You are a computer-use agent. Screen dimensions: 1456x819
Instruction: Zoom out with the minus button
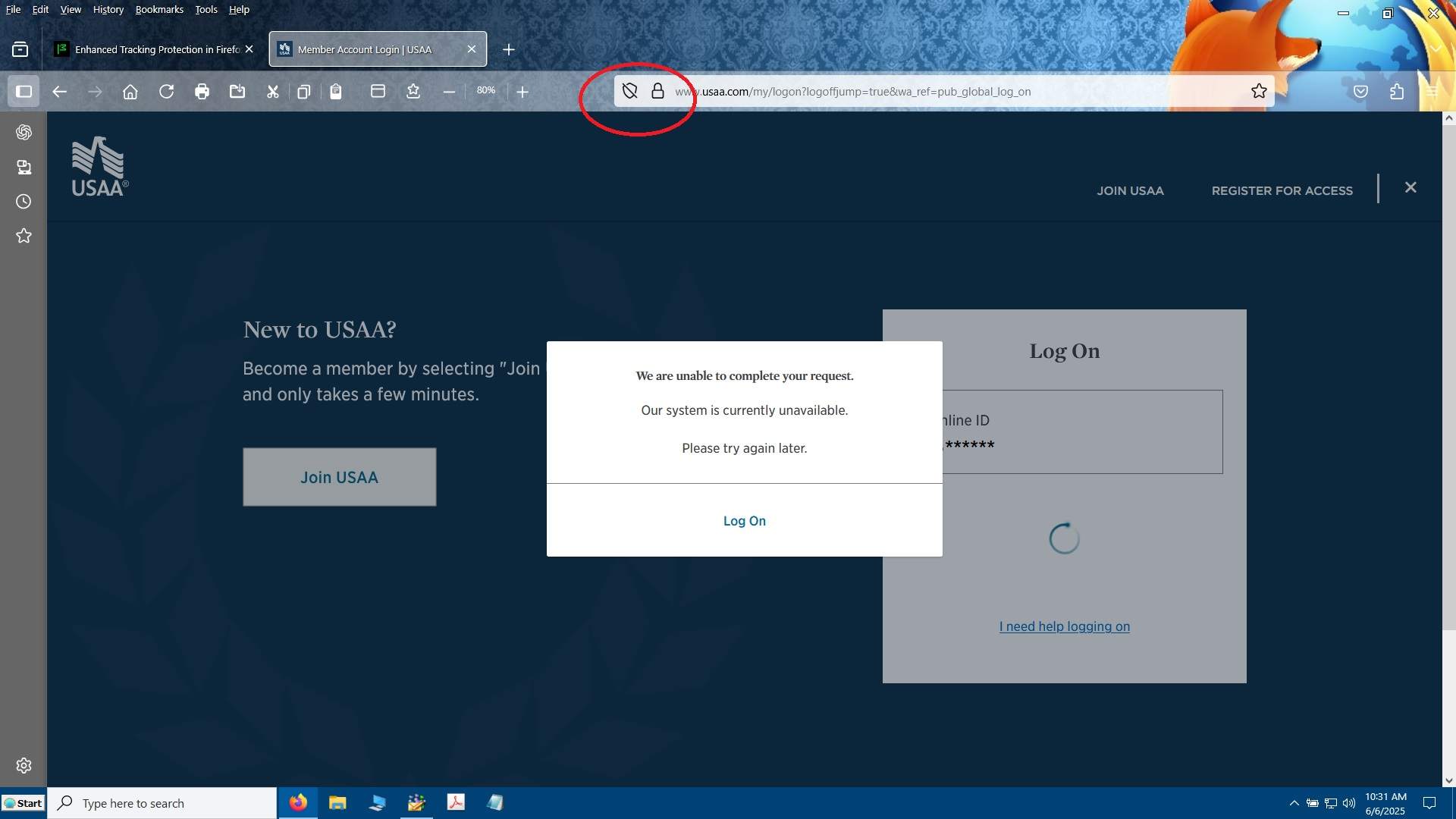click(x=449, y=92)
